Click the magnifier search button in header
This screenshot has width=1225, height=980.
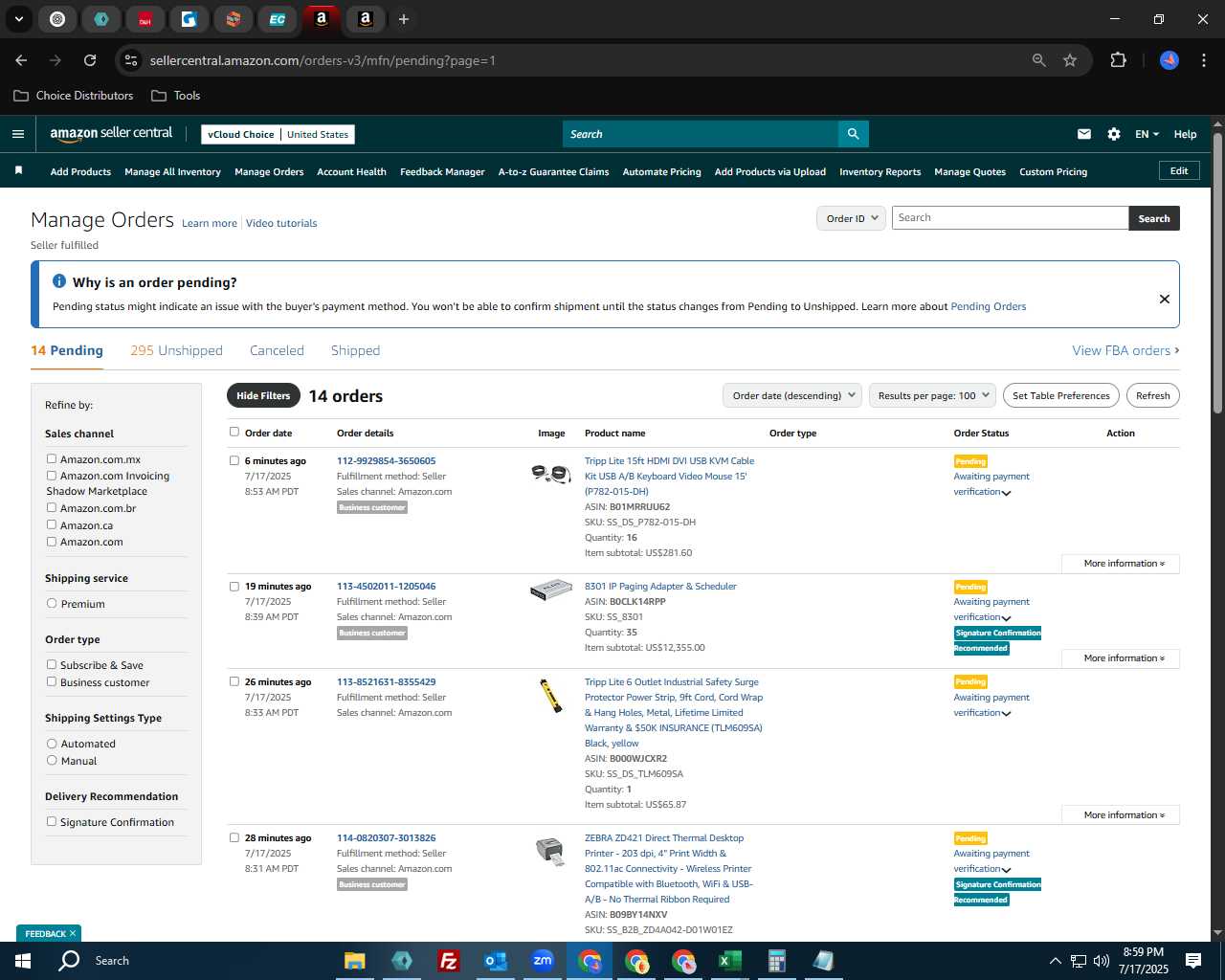click(853, 134)
